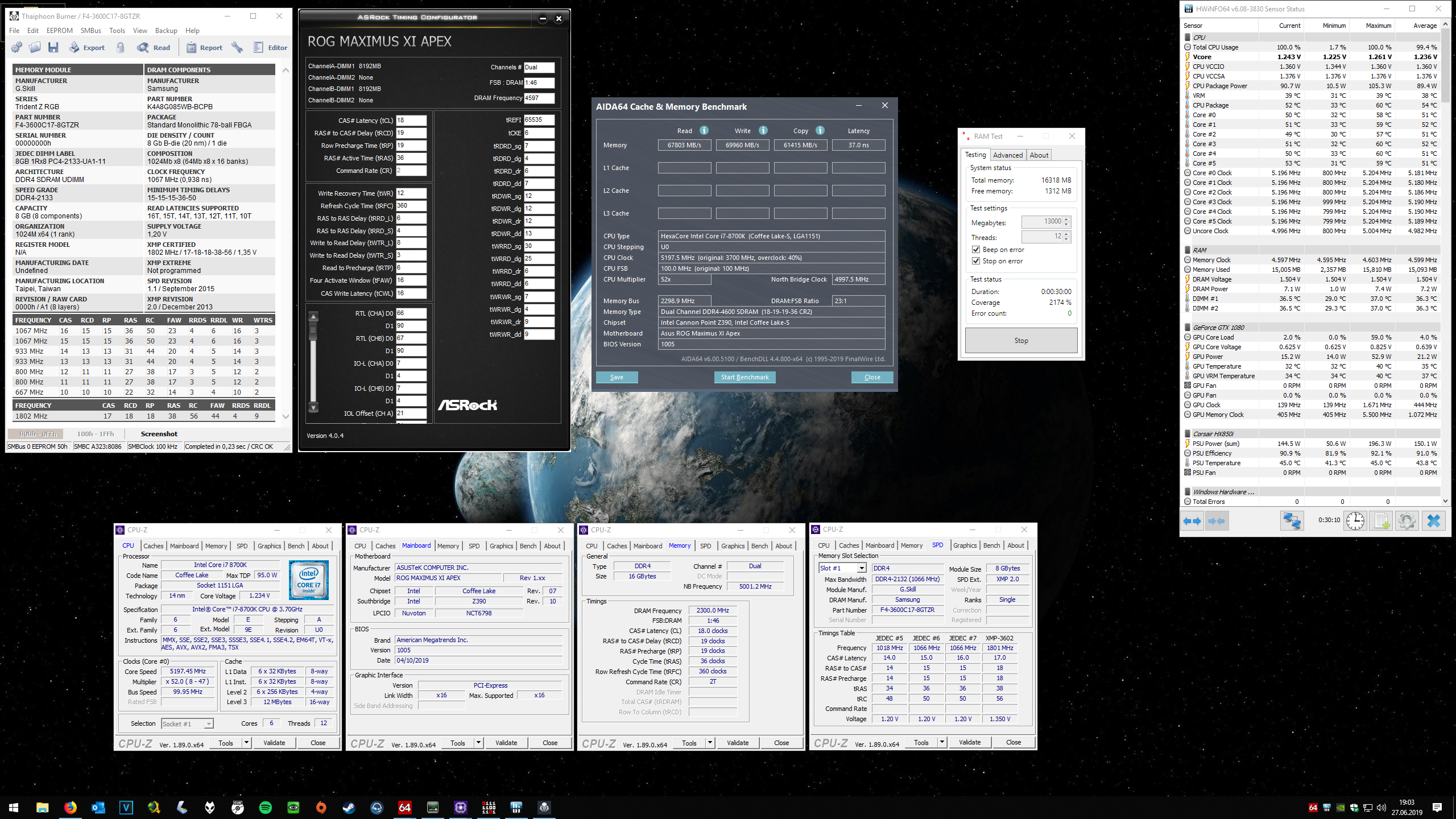Open Tools dropdown arrow in CPU-Z Mainboard window
Image resolution: width=1456 pixels, height=819 pixels.
coord(478,743)
